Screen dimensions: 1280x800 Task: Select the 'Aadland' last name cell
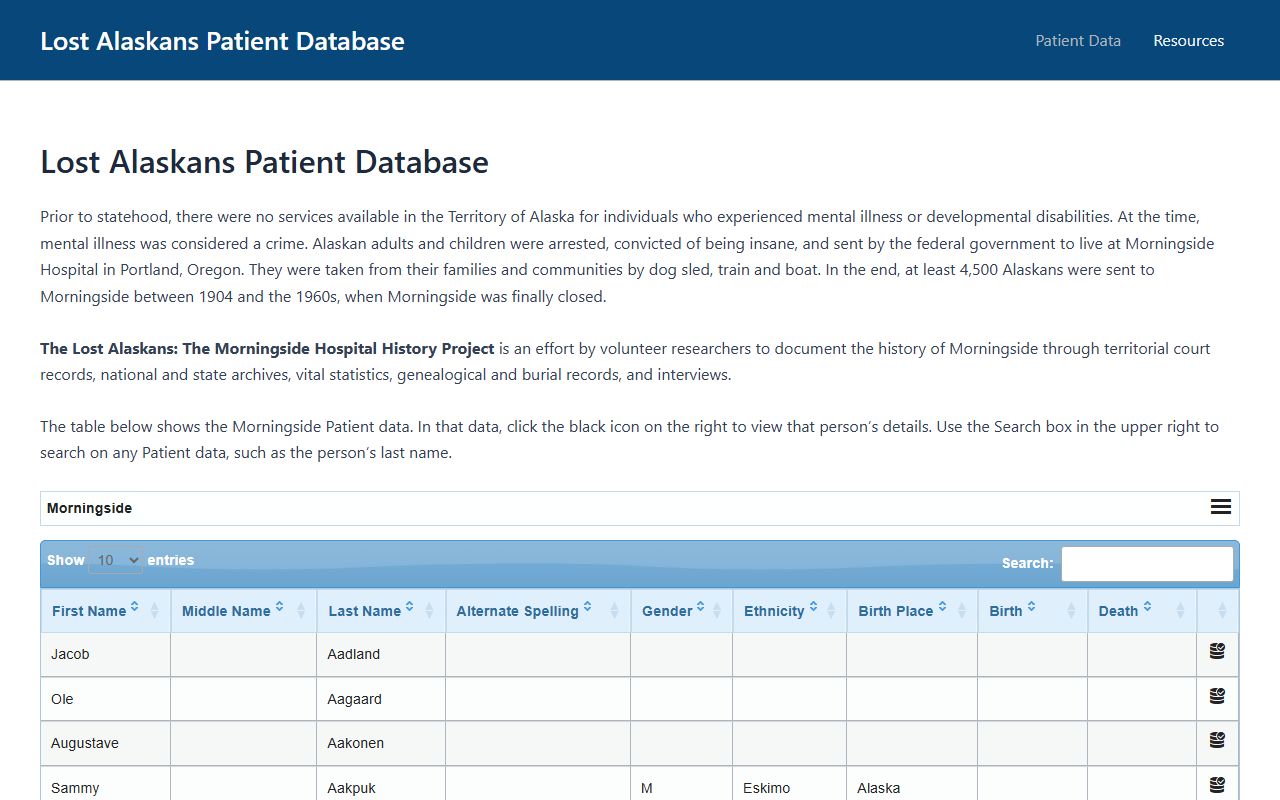coord(381,654)
